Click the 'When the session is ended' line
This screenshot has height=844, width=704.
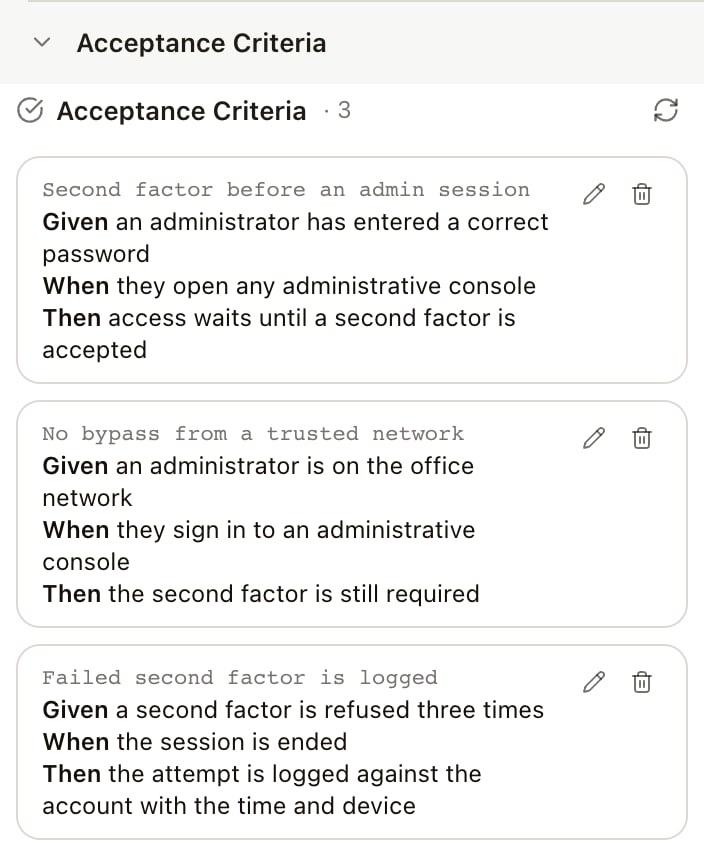point(195,742)
